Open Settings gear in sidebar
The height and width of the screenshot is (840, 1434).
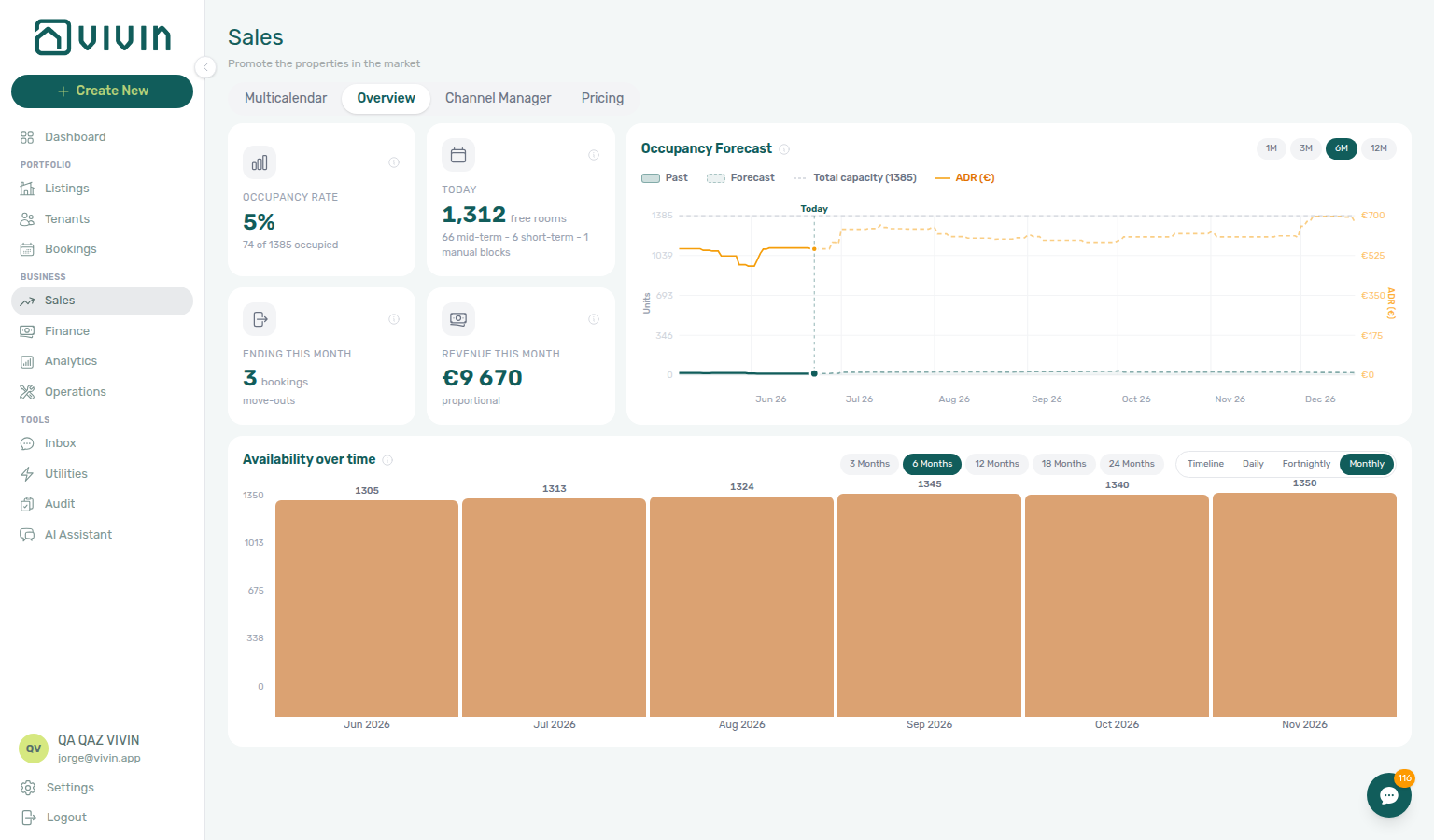28,788
